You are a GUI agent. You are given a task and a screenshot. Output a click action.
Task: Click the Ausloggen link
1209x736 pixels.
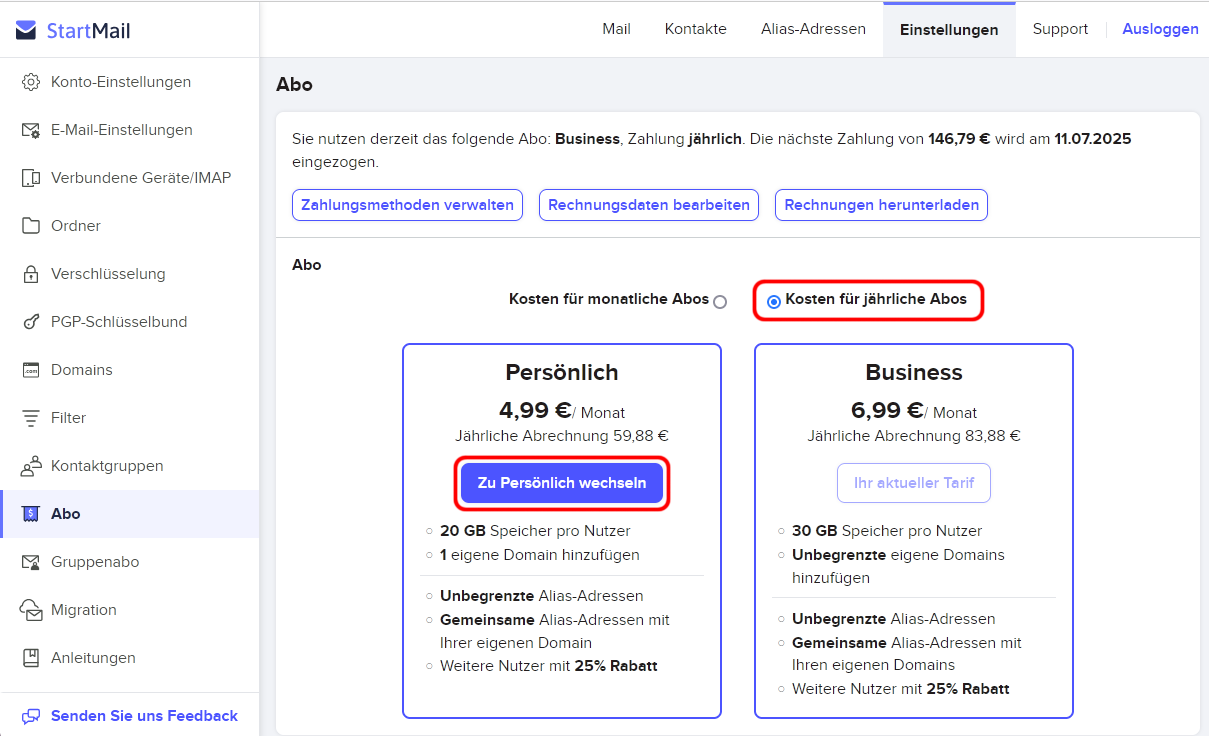click(x=1160, y=29)
